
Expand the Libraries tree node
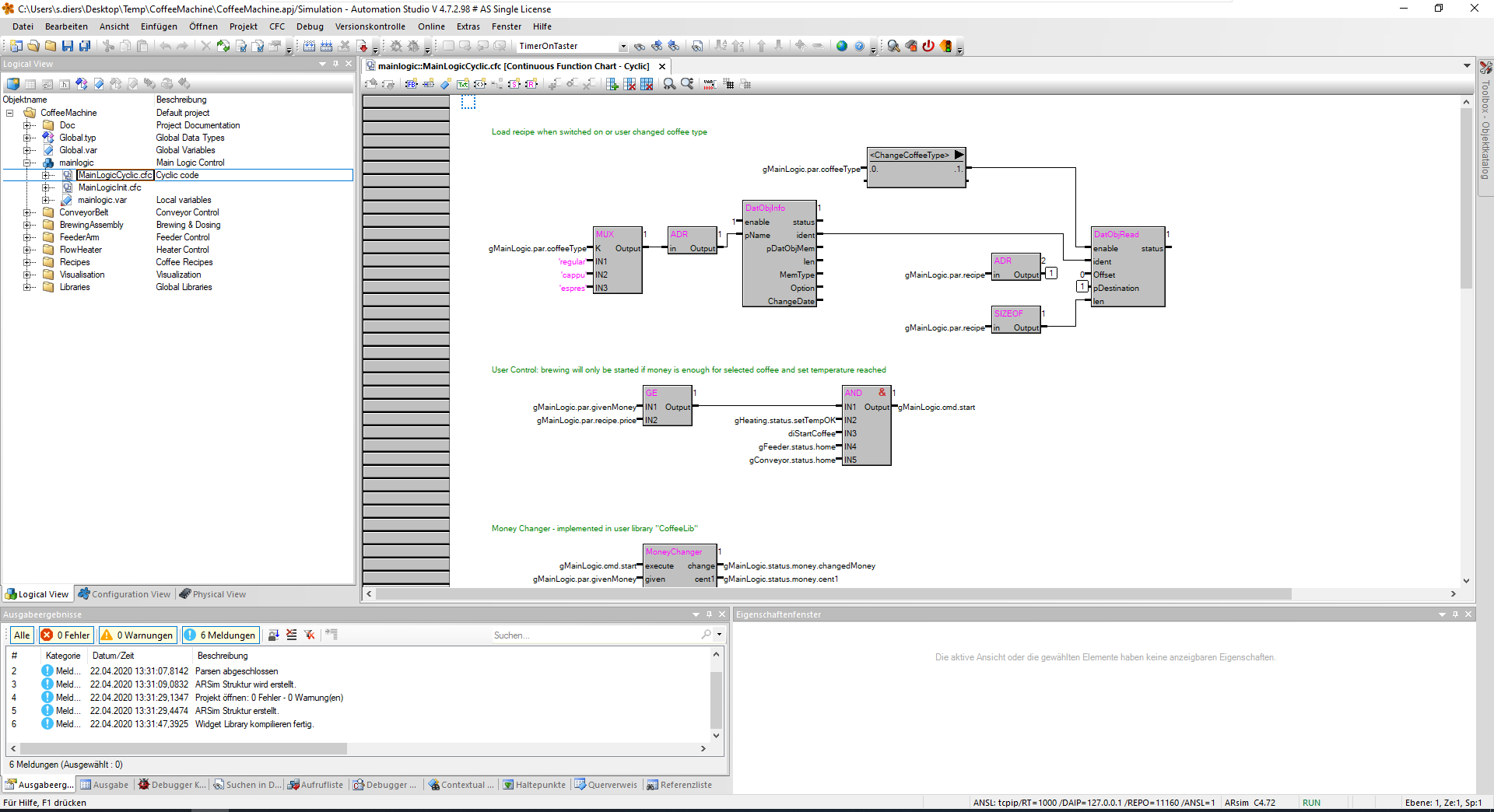(27, 287)
